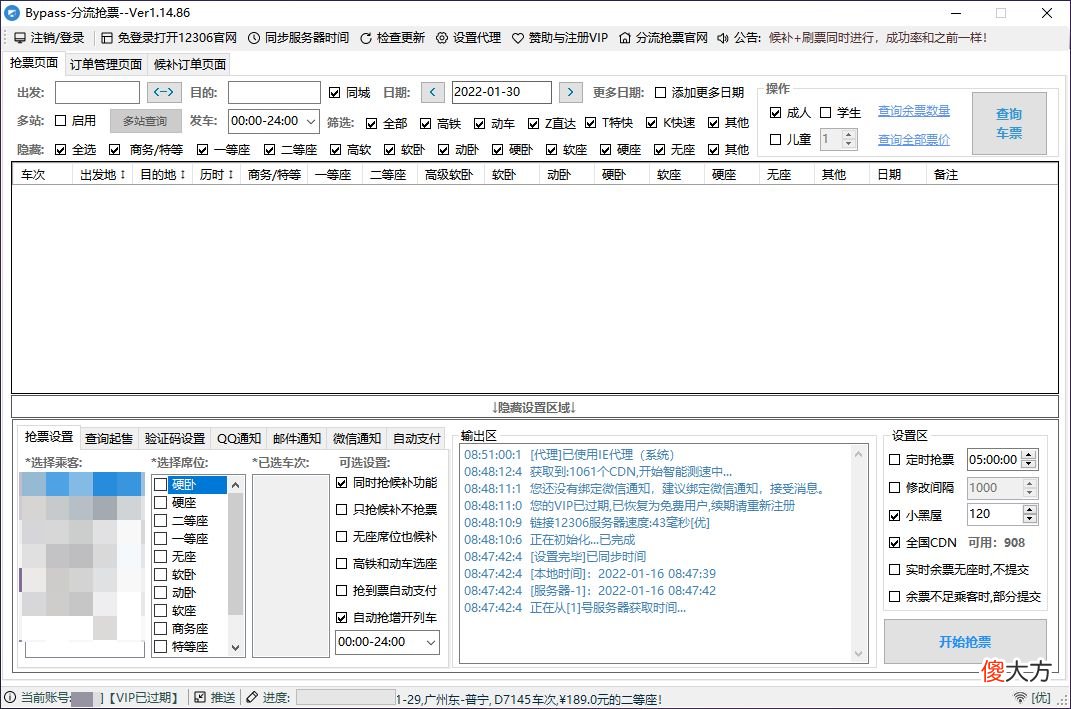Open 自动支付 tab
The width and height of the screenshot is (1071, 709).
[x=417, y=439]
